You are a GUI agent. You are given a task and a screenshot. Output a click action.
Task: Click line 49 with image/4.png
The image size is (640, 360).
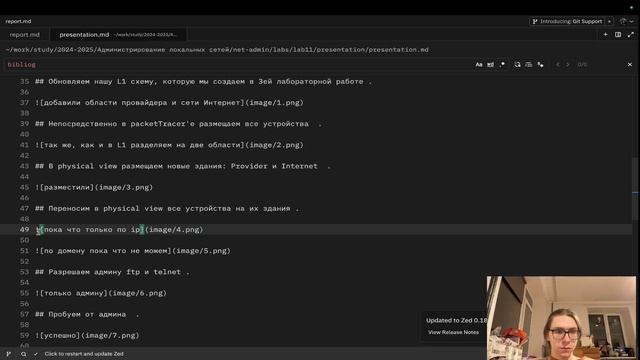point(119,230)
